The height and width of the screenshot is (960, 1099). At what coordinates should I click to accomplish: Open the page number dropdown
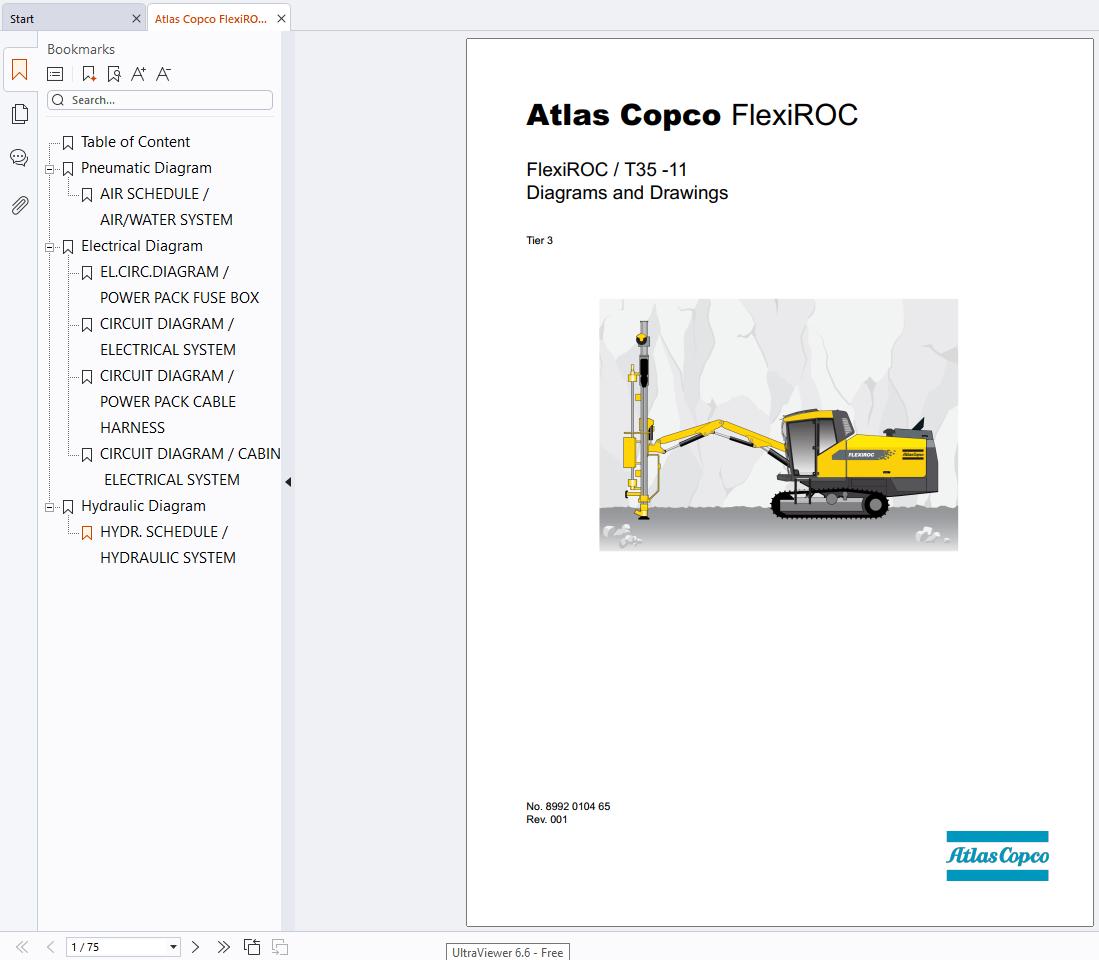pyautogui.click(x=173, y=947)
